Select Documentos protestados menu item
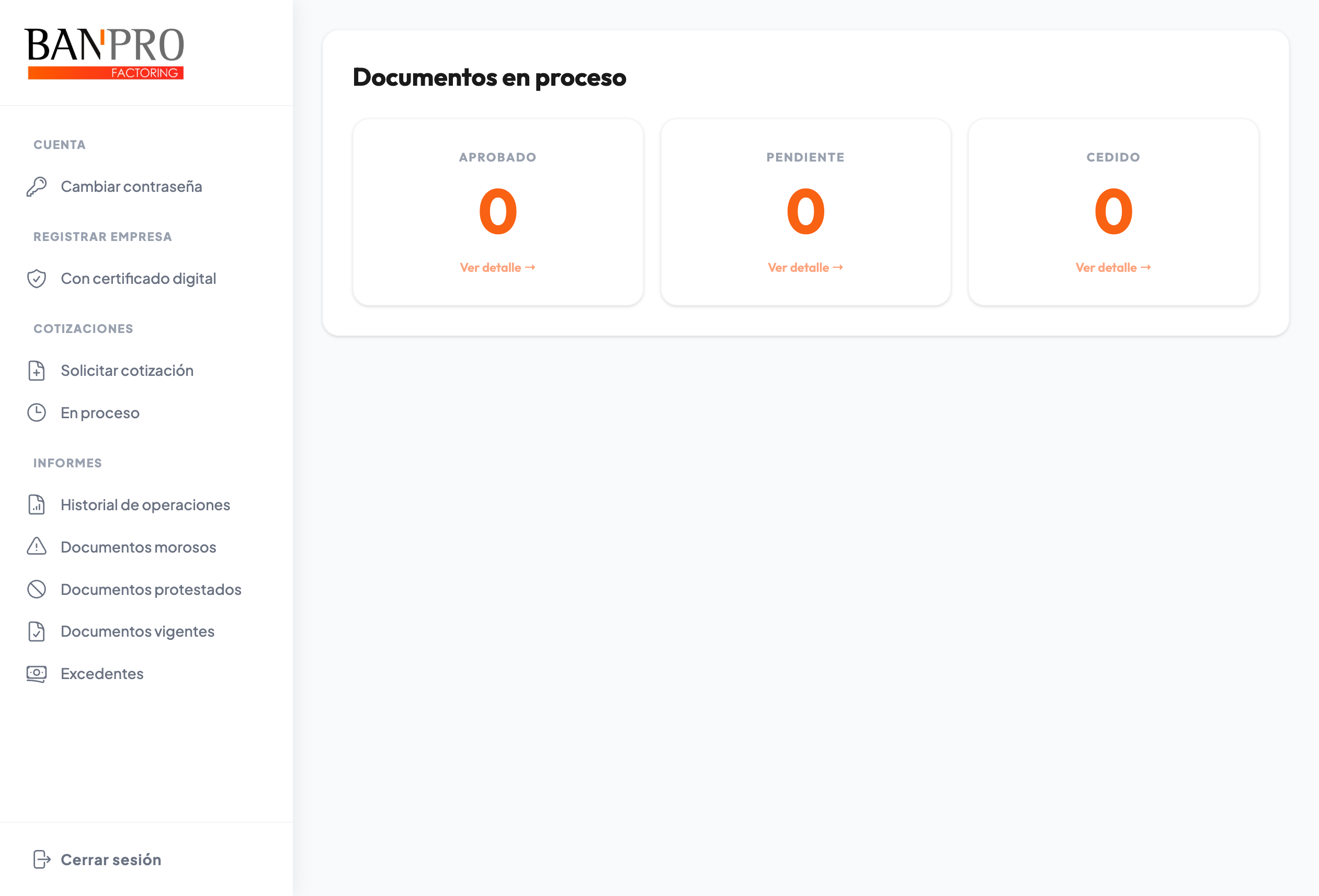The image size is (1319, 896). click(x=151, y=590)
